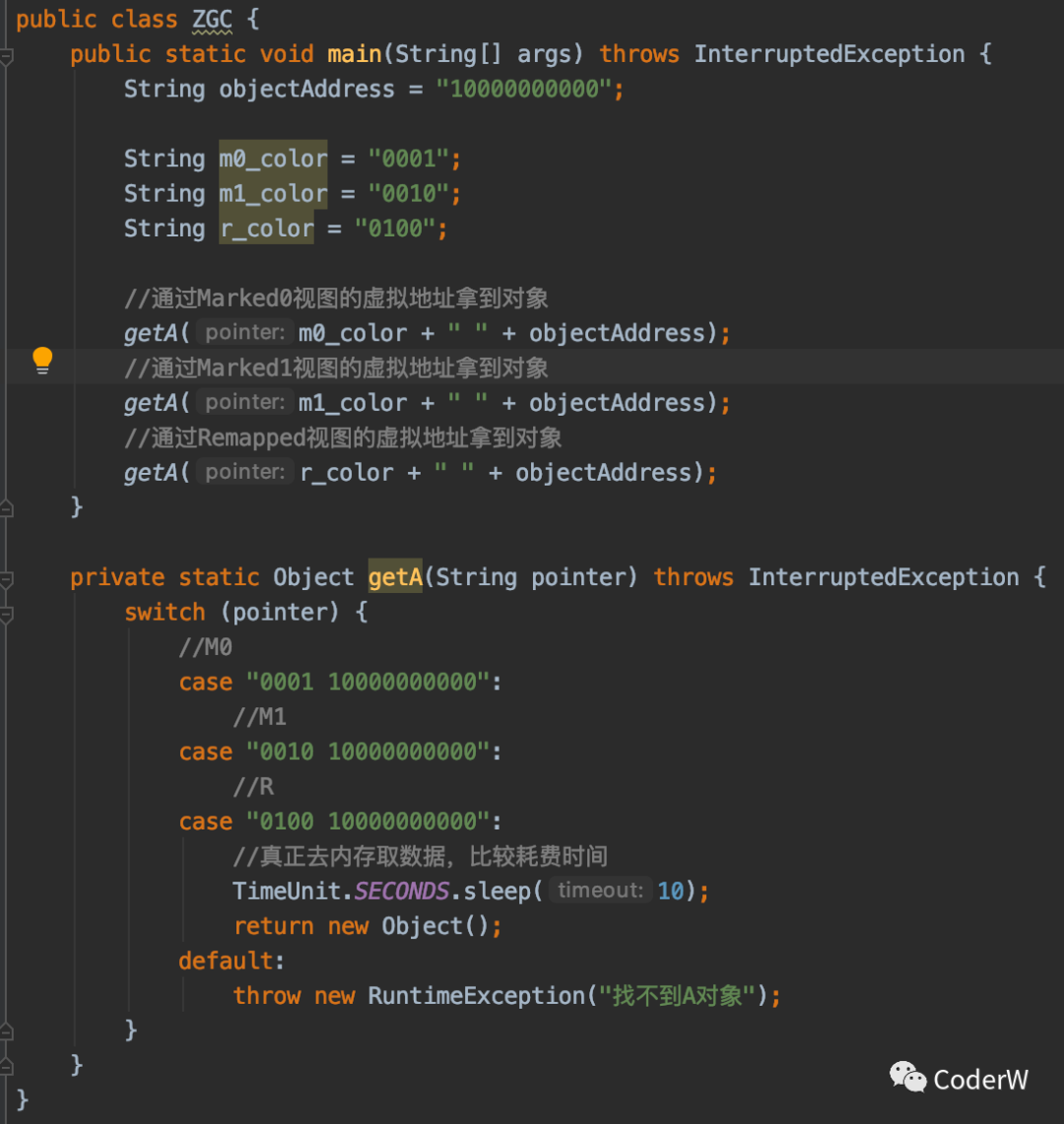
Task: Click the case "0100 10000000000" label
Action: click(x=340, y=822)
